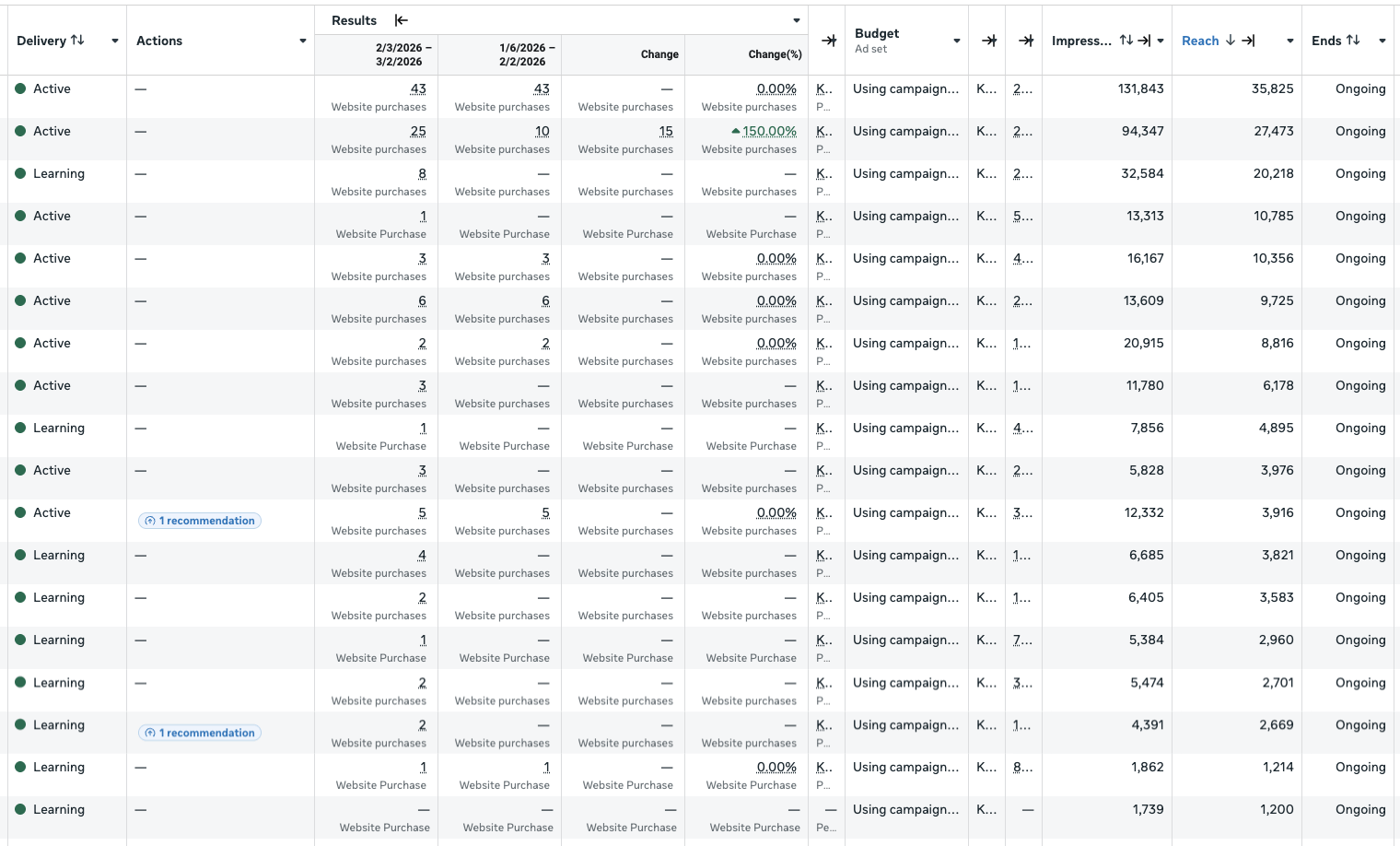Collapse the Results column group icon

(402, 20)
